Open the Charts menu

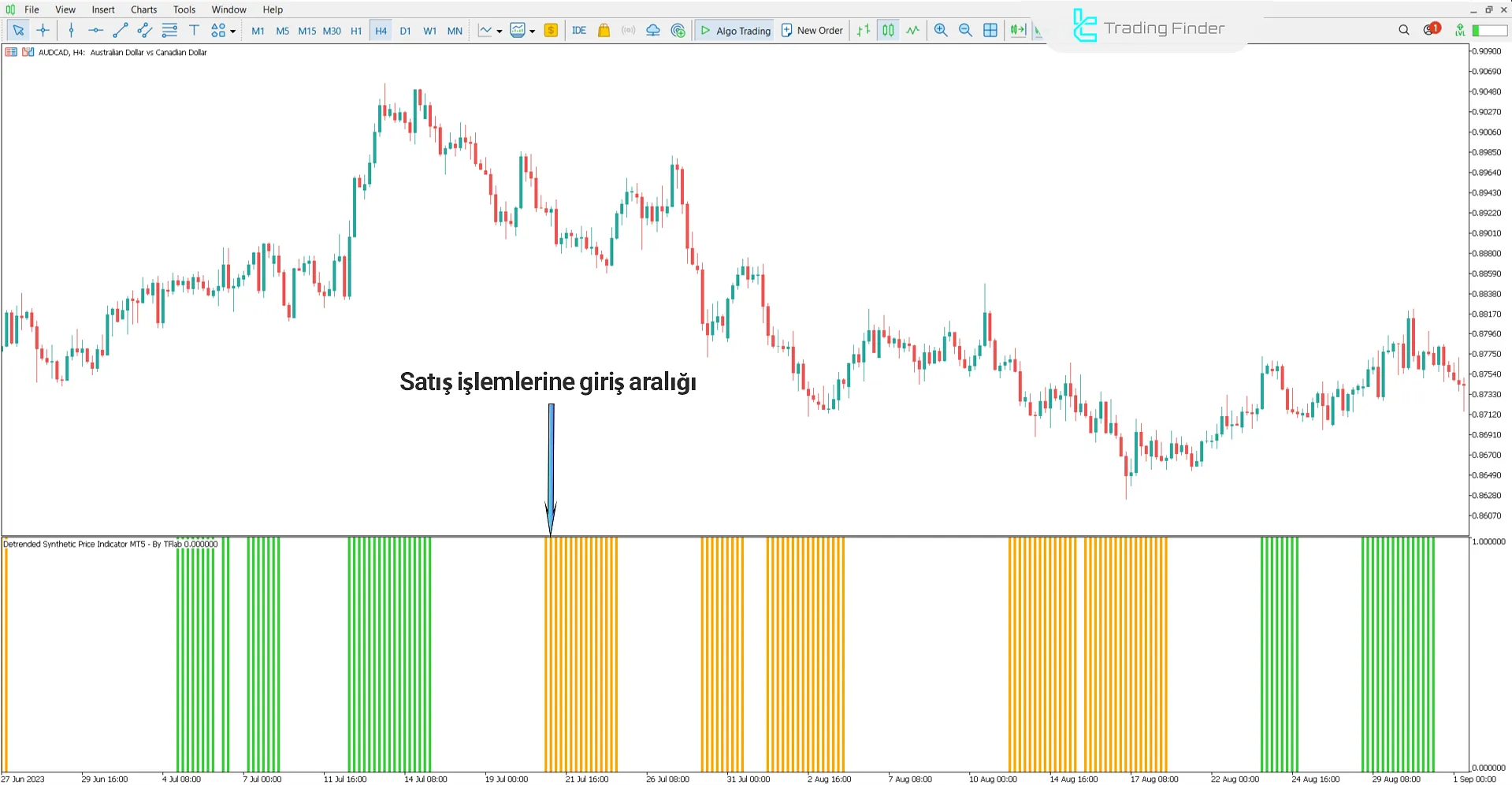tap(143, 9)
